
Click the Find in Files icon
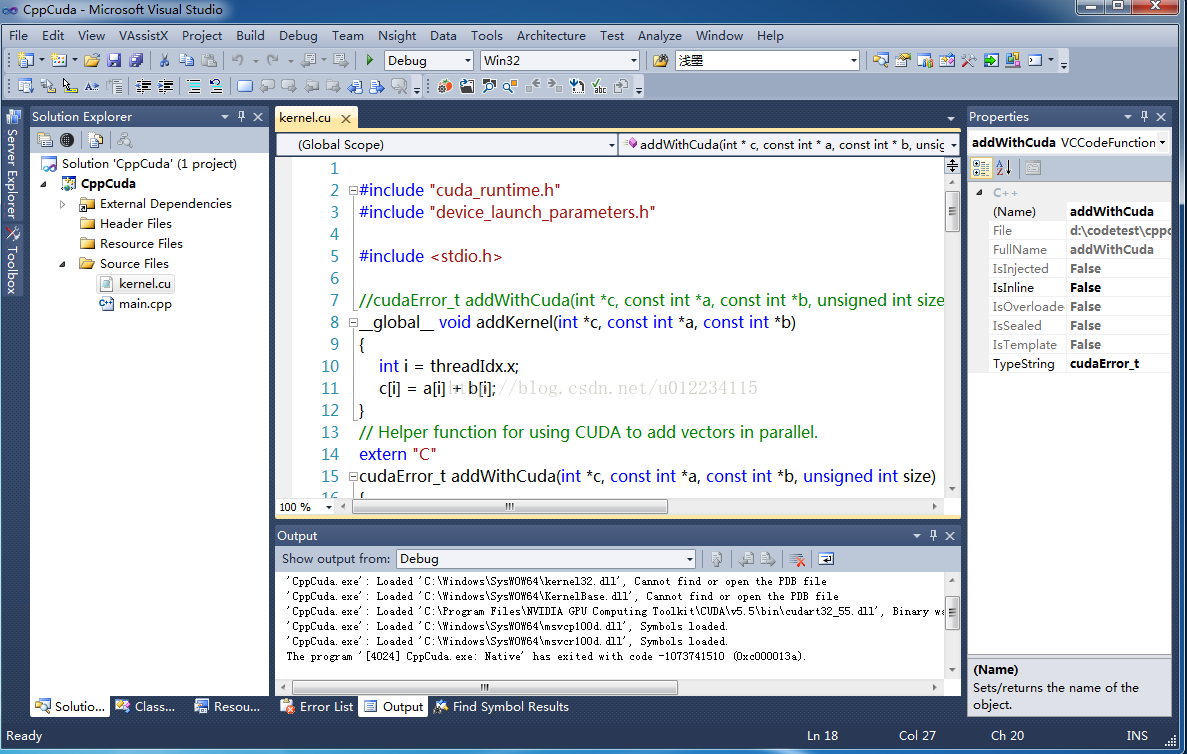tap(661, 61)
